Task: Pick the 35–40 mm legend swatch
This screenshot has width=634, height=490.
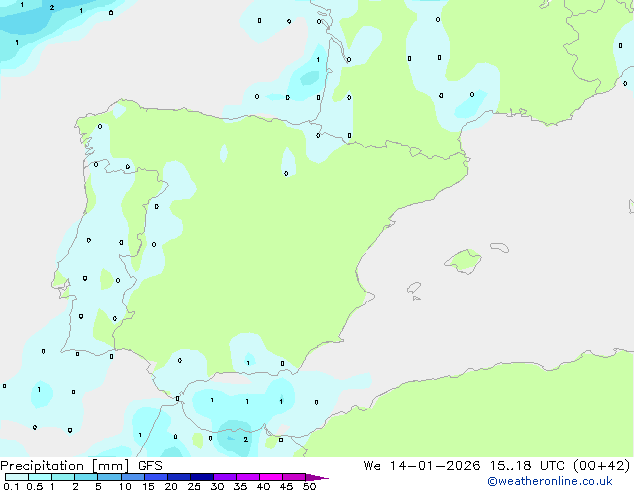Action: tap(247, 477)
